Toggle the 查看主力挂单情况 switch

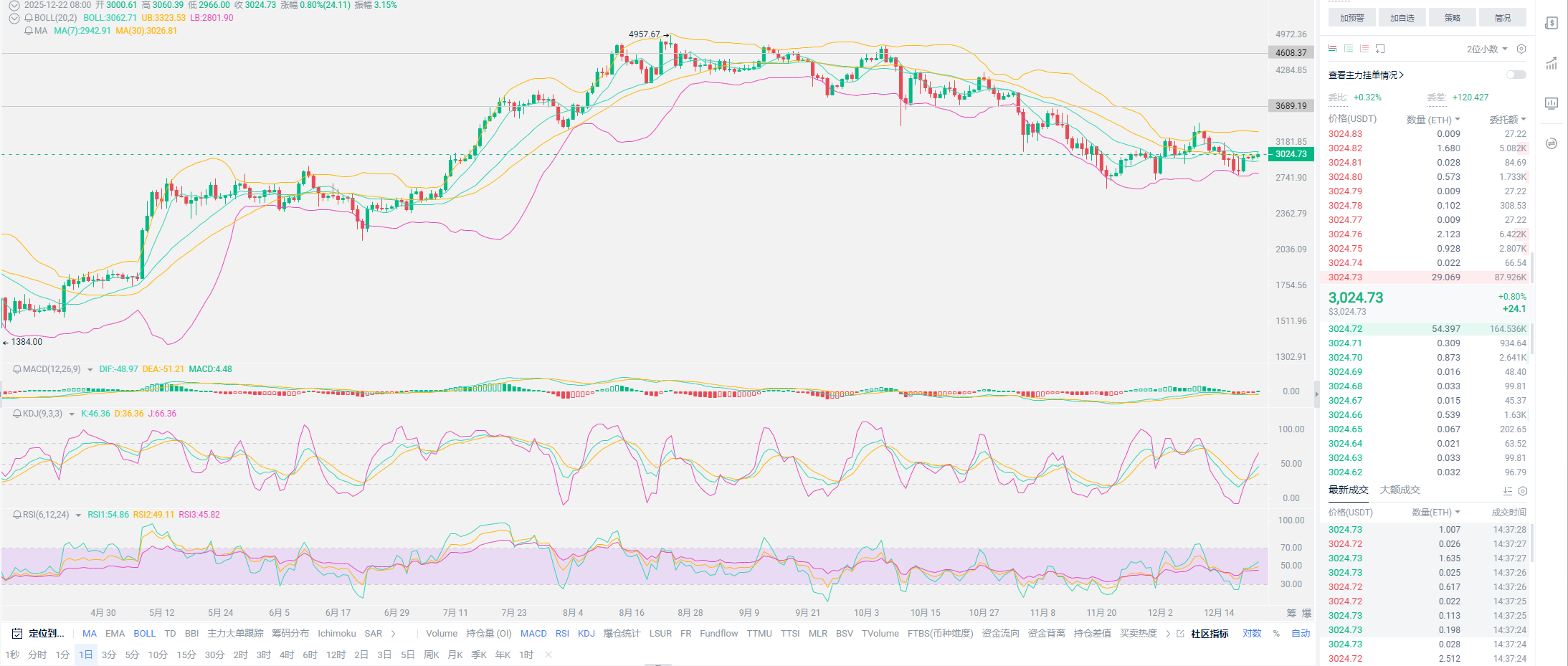coord(1516,75)
